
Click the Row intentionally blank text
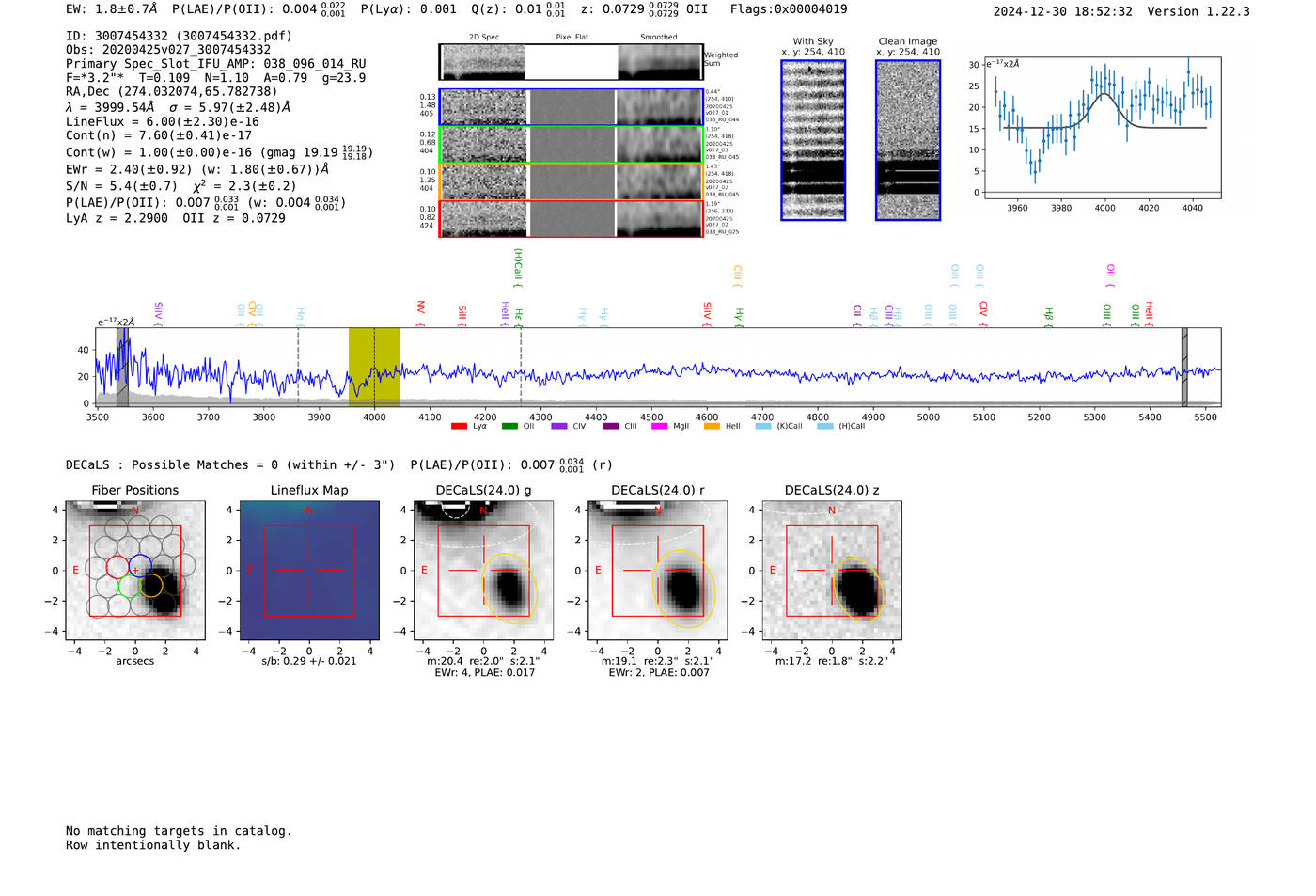click(153, 845)
